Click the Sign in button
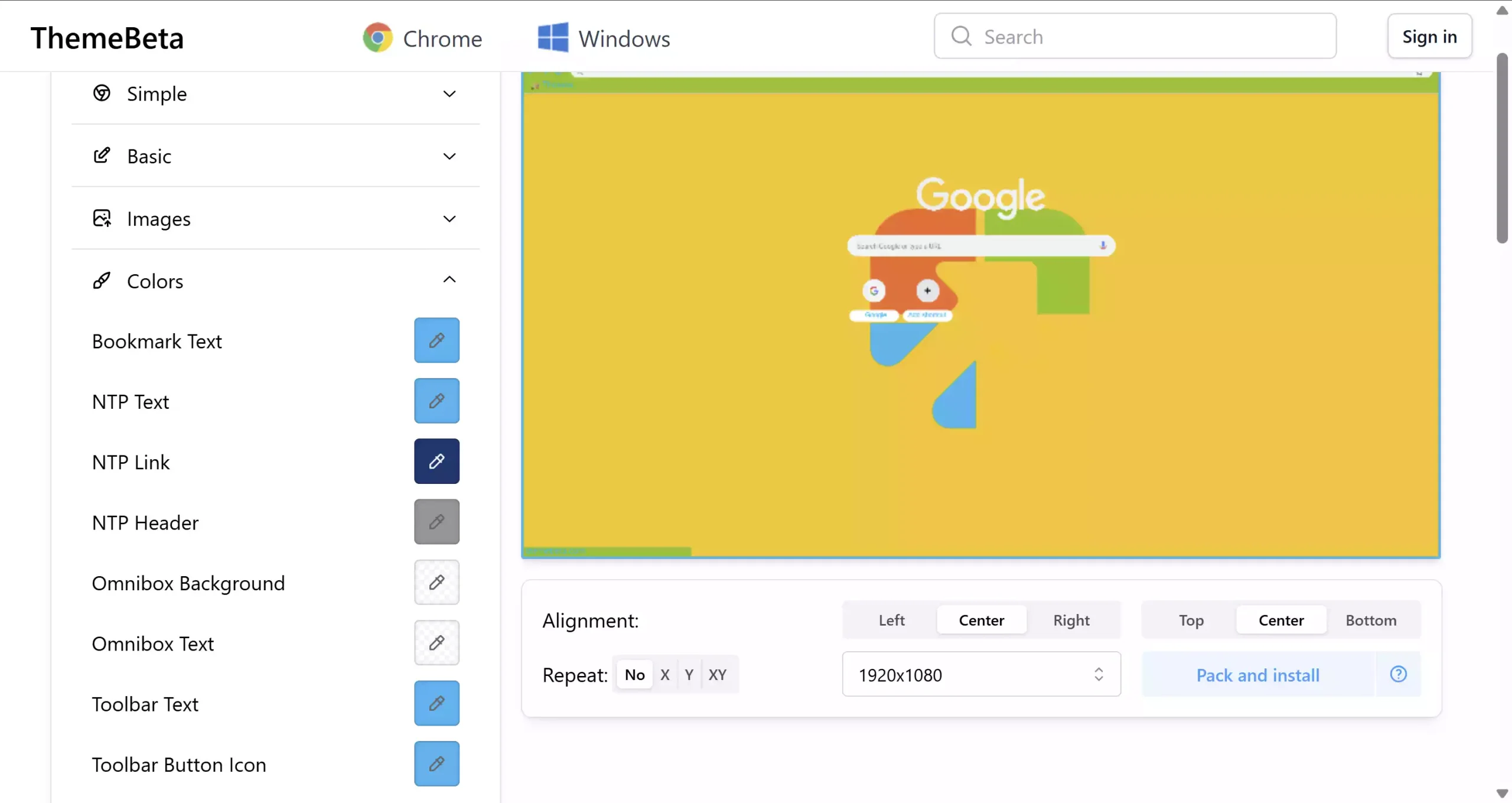The height and width of the screenshot is (803, 1512). coord(1429,36)
